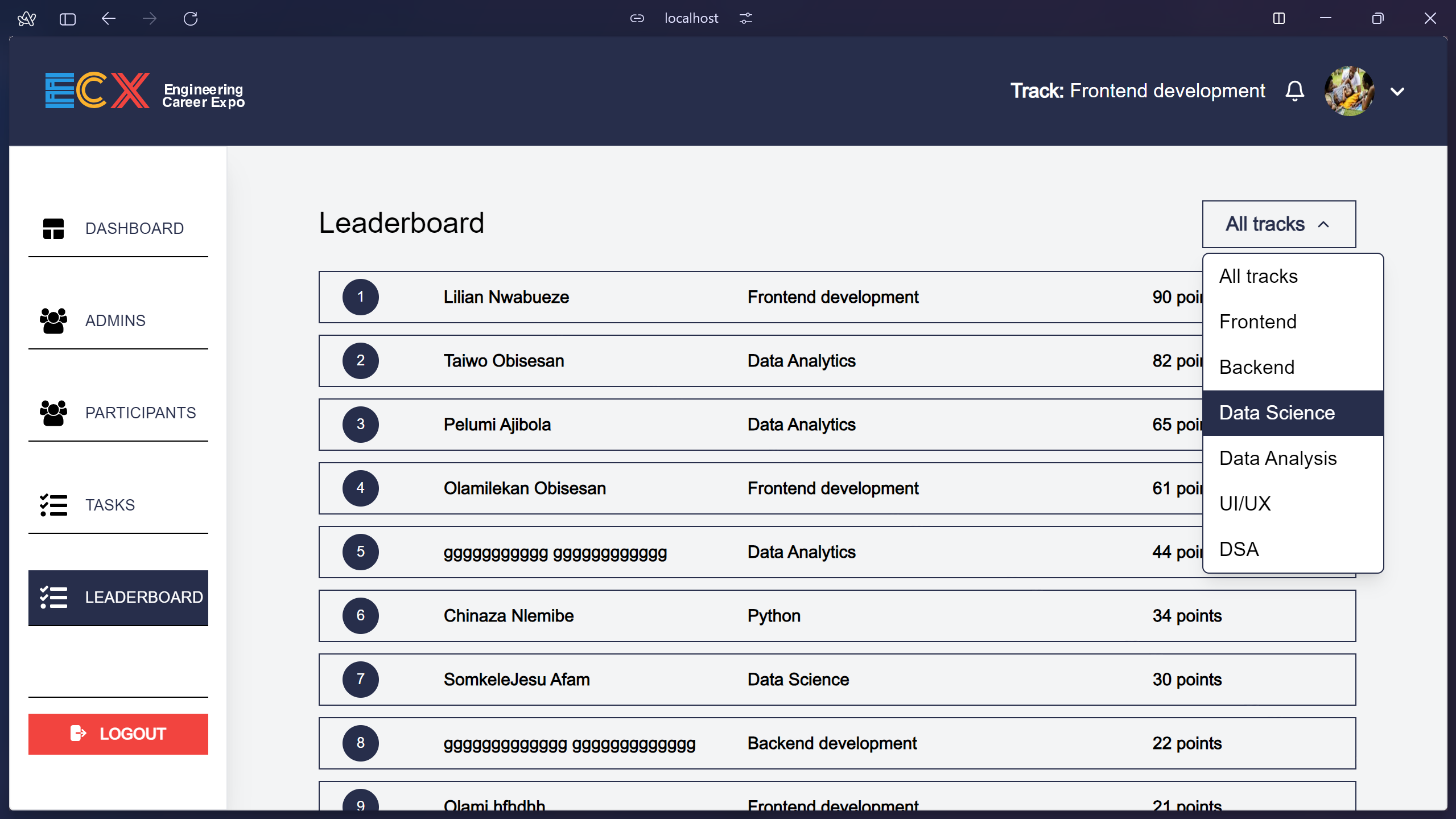Click rank badge number 8
The height and width of the screenshot is (819, 1456).
tap(361, 743)
